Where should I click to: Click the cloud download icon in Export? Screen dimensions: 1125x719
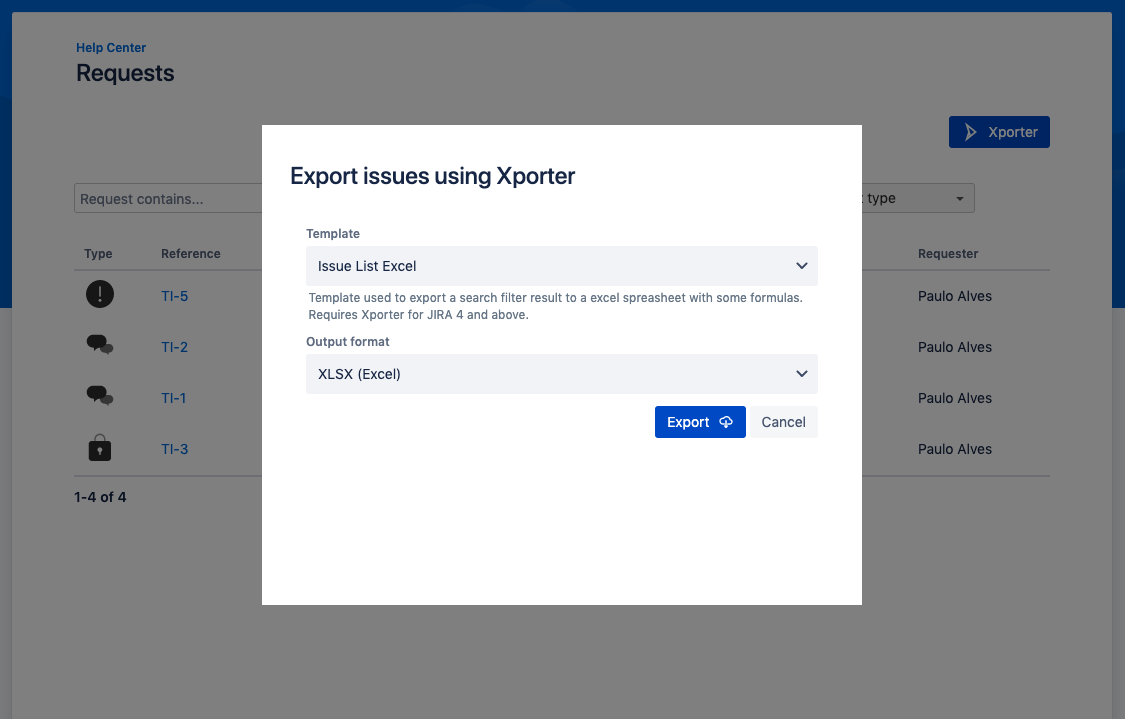point(726,422)
